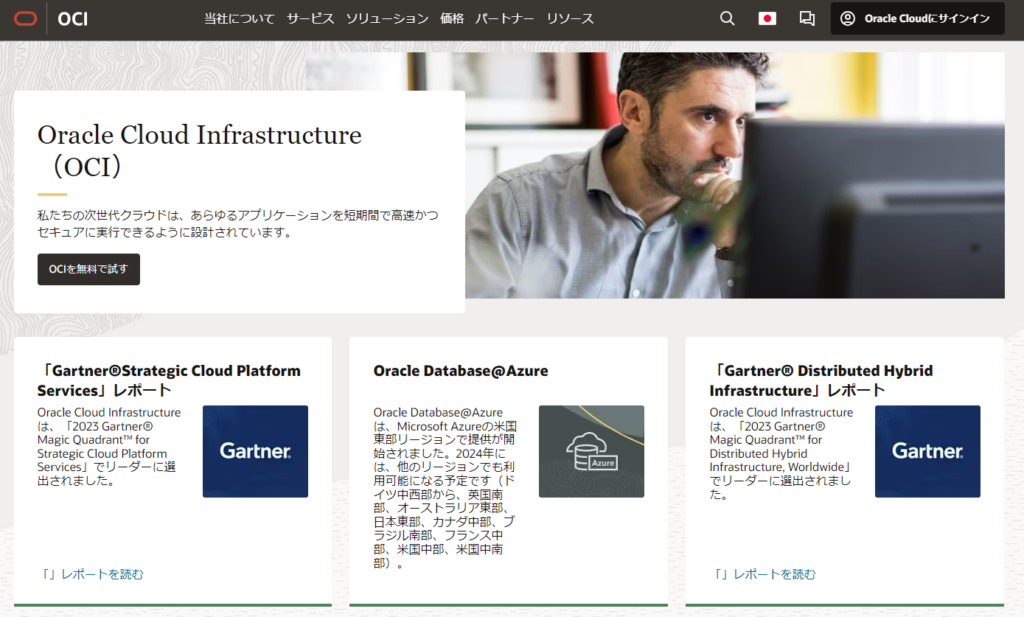Click the 私たちの次世代クラウドは description text
1024x617 pixels.
(x=238, y=223)
